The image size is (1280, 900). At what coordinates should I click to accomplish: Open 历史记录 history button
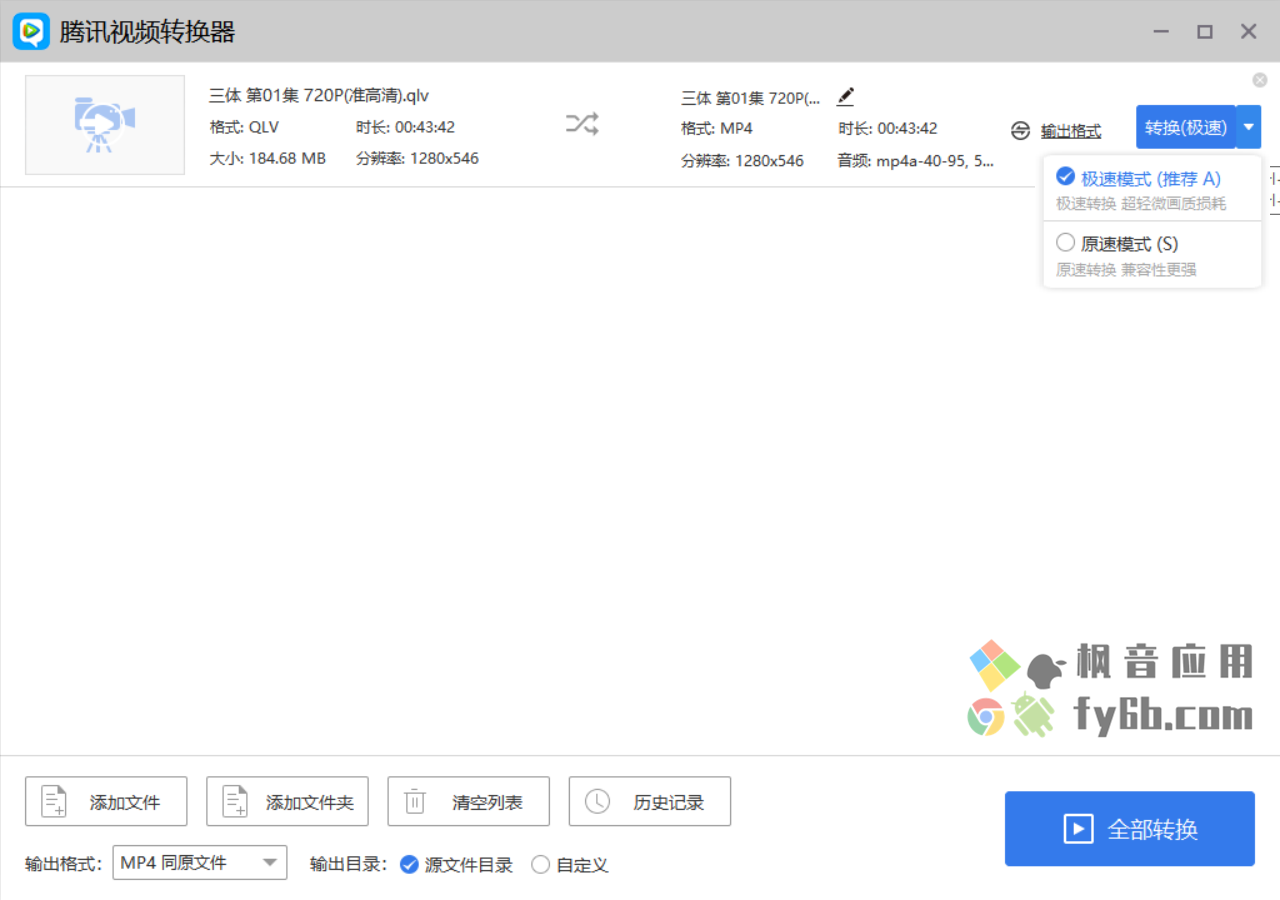coord(649,801)
